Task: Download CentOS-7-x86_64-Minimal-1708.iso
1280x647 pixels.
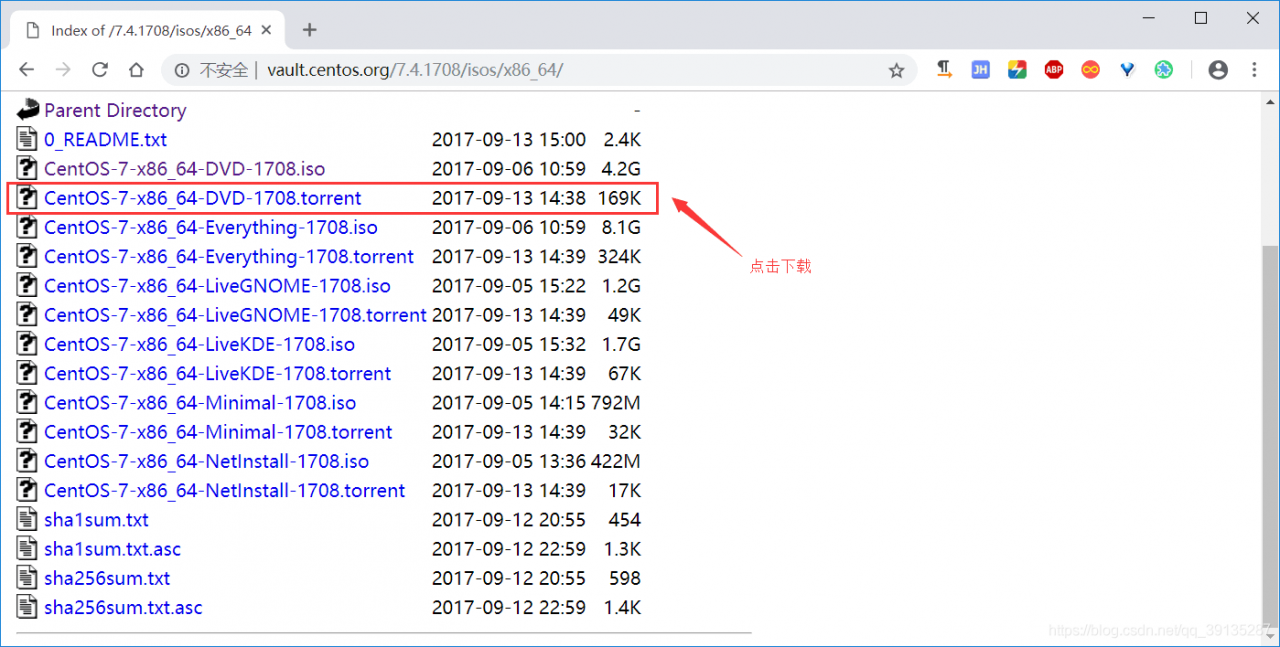Action: 200,403
